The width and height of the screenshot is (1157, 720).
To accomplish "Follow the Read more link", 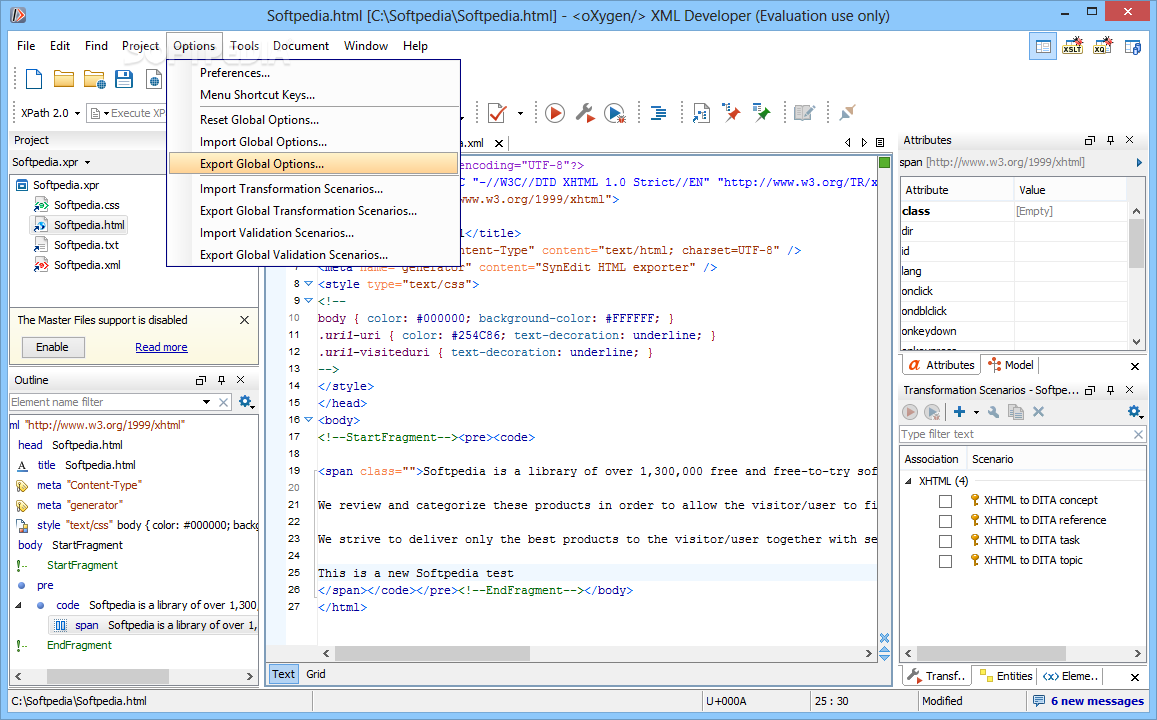I will click(161, 347).
